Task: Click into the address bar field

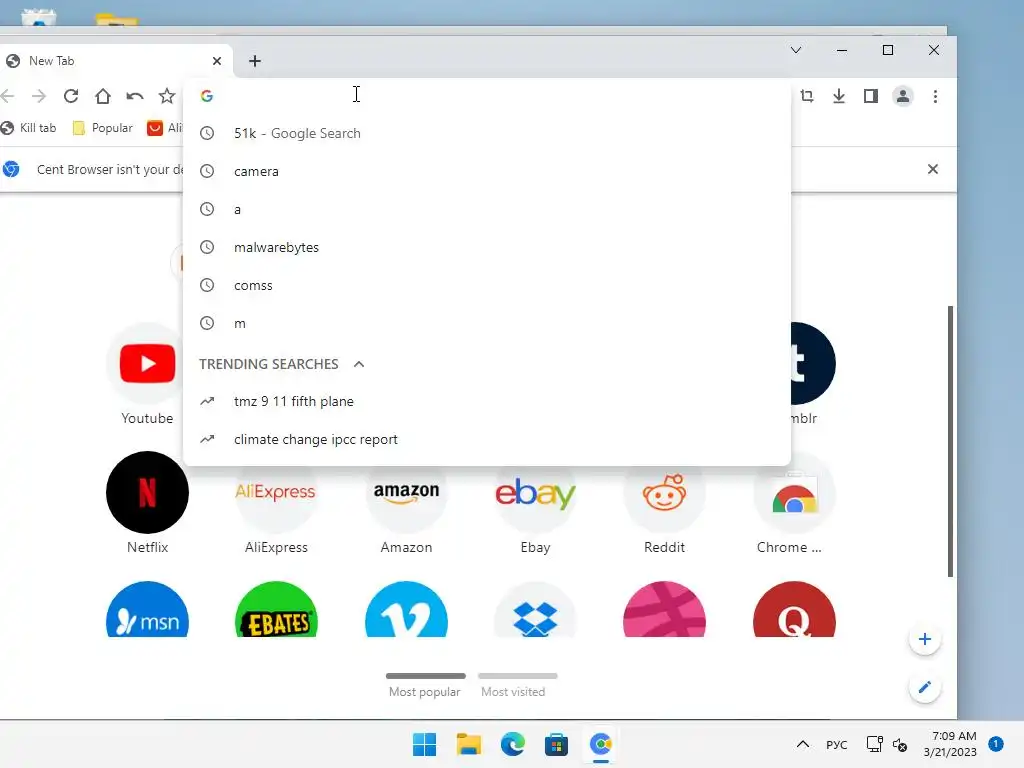Action: click(487, 96)
